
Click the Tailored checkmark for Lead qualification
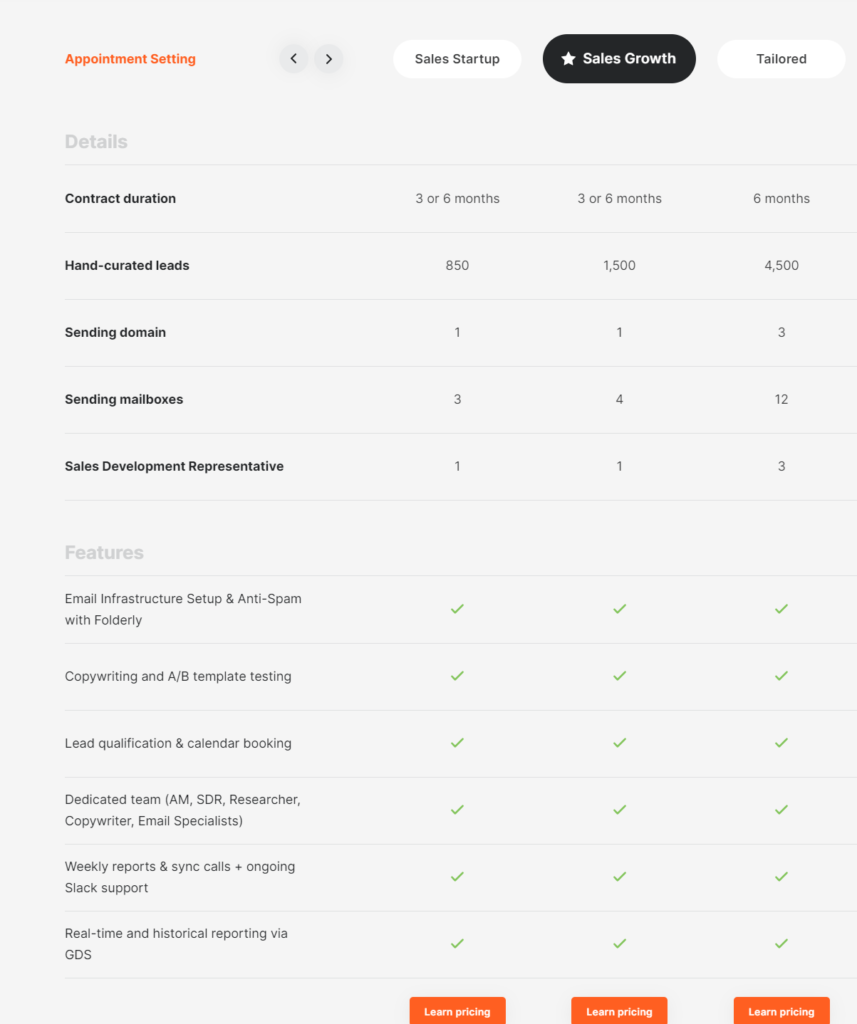point(781,743)
